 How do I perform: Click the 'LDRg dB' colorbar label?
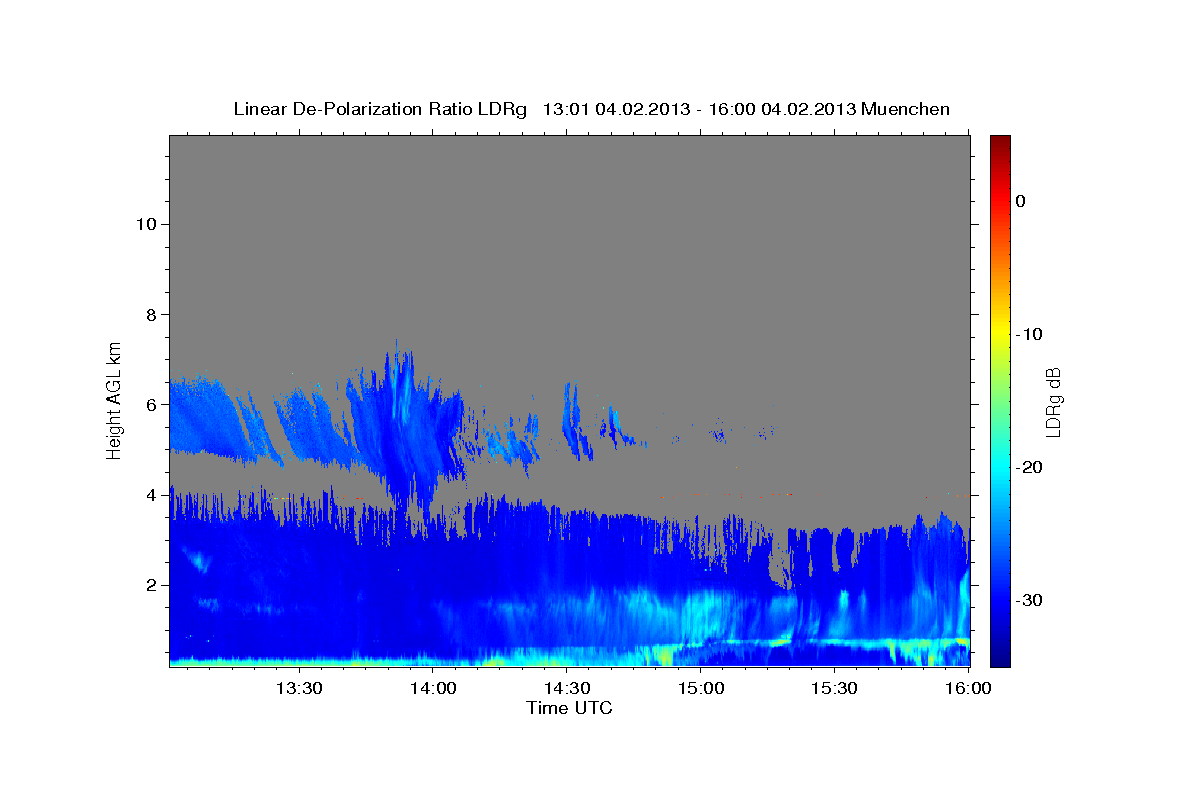click(1053, 402)
